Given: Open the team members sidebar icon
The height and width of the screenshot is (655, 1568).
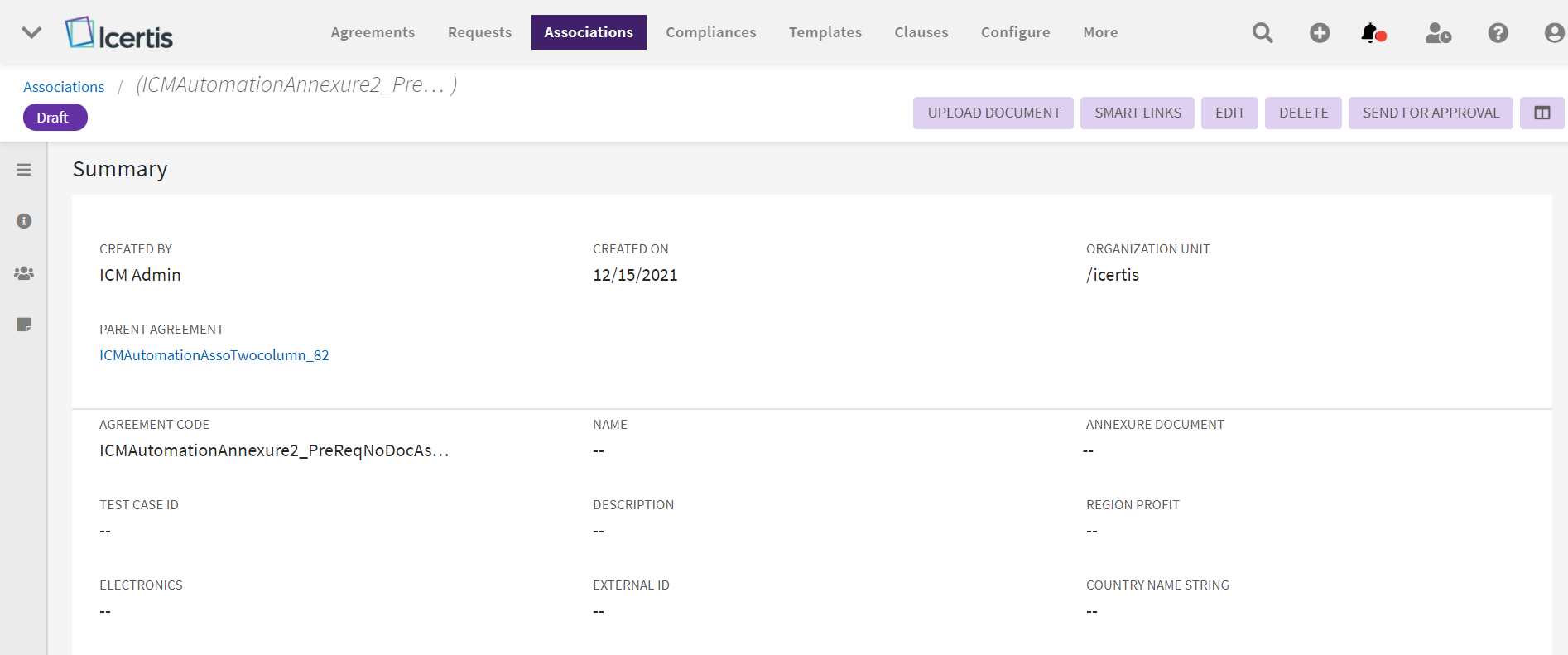Looking at the screenshot, I should click(24, 273).
